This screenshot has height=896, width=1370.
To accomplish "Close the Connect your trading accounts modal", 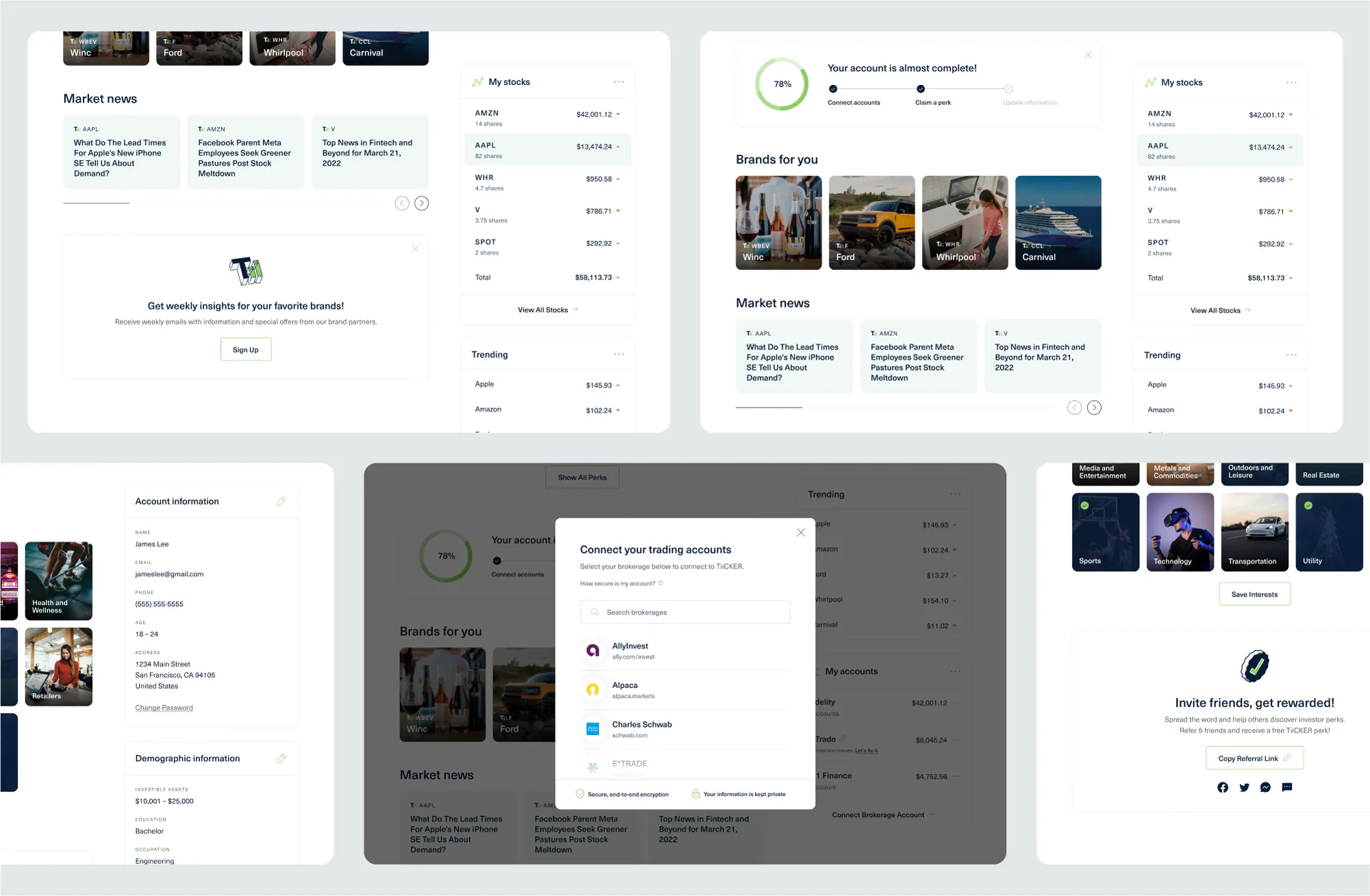I will (x=800, y=532).
